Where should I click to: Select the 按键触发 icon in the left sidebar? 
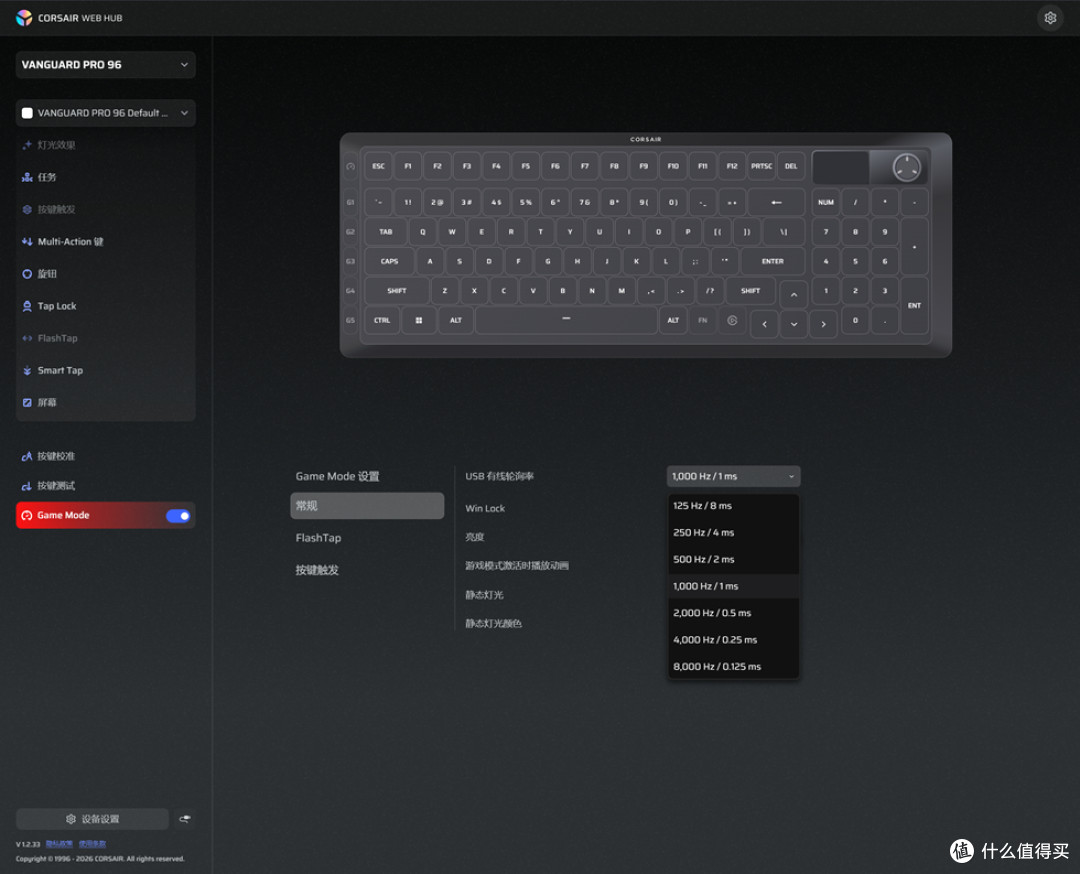pyautogui.click(x=27, y=209)
